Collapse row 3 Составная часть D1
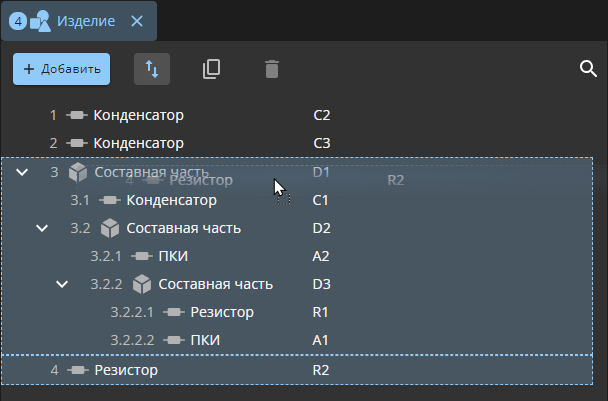 tap(22, 172)
